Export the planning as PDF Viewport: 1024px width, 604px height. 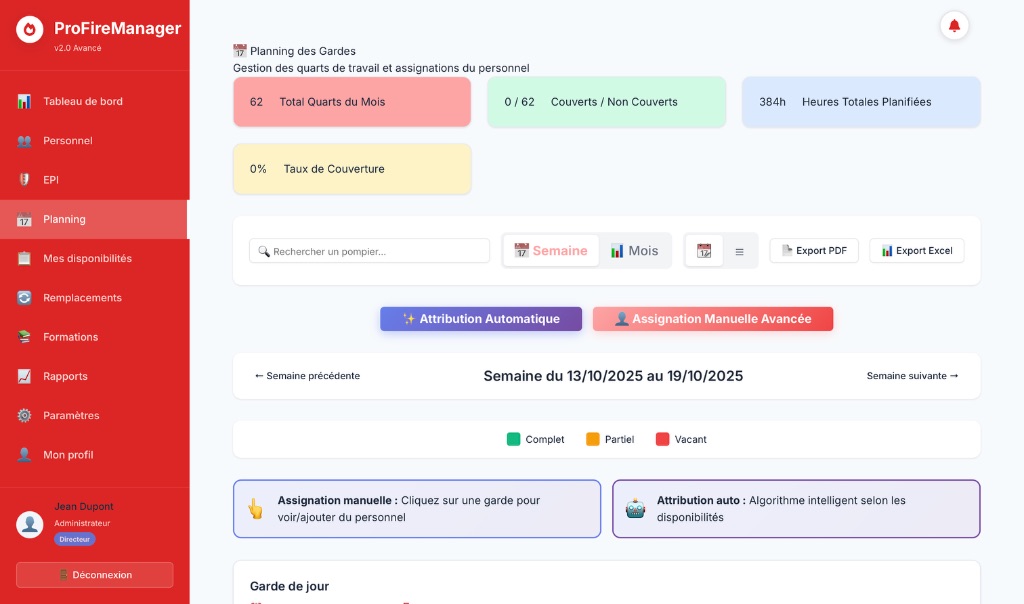pyautogui.click(x=813, y=250)
